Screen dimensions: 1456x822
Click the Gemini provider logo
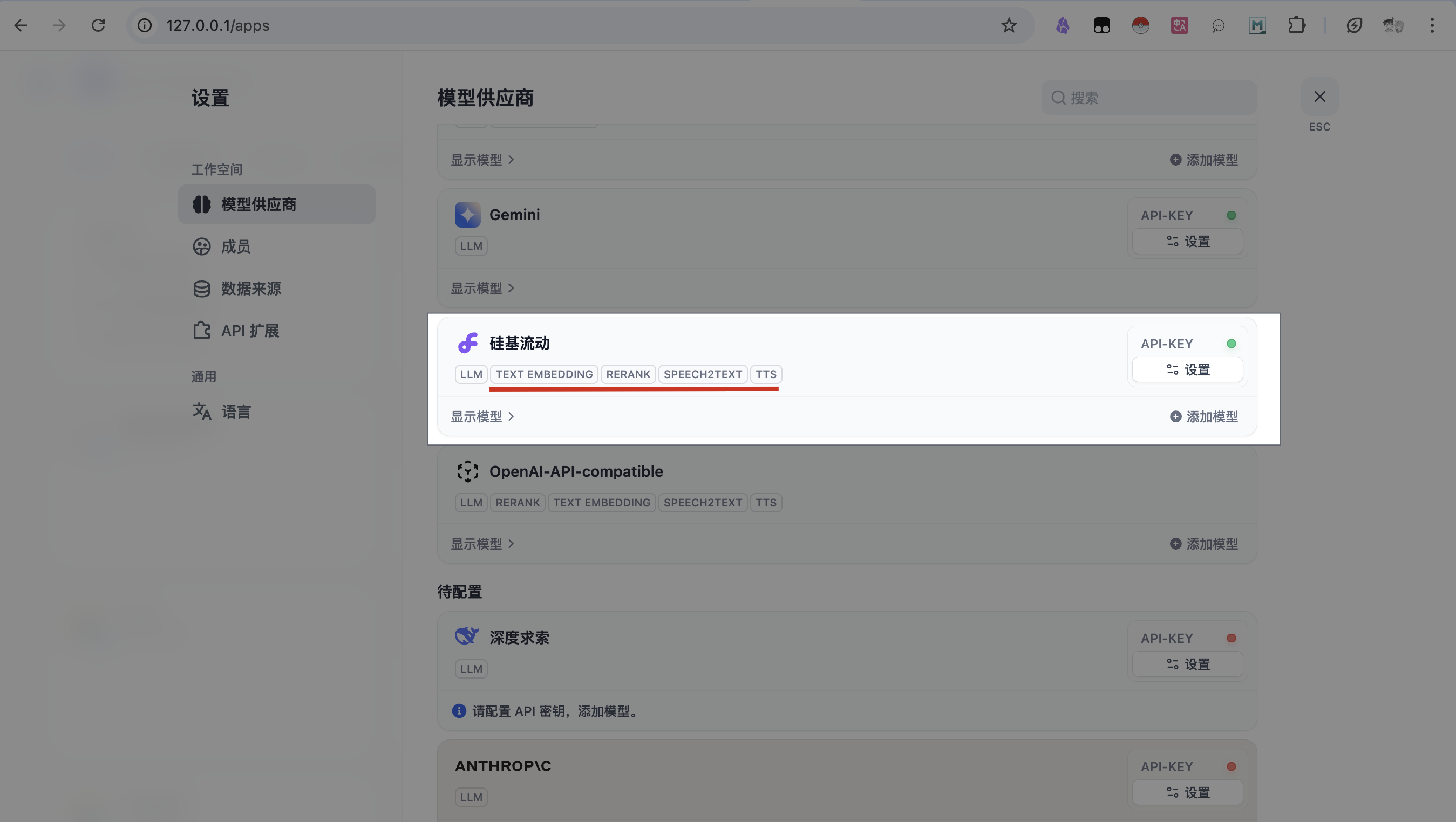(467, 215)
